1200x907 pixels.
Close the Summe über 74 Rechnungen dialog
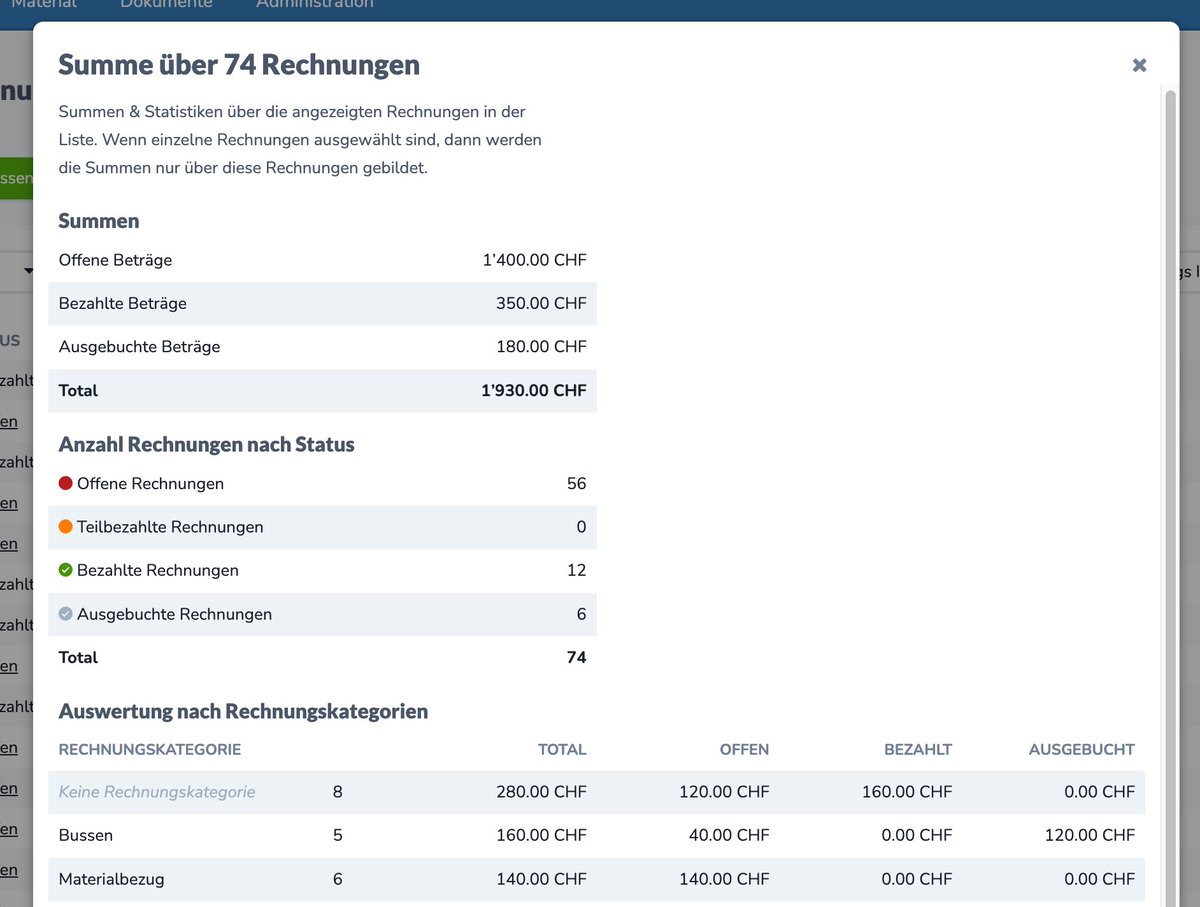pyautogui.click(x=1139, y=65)
